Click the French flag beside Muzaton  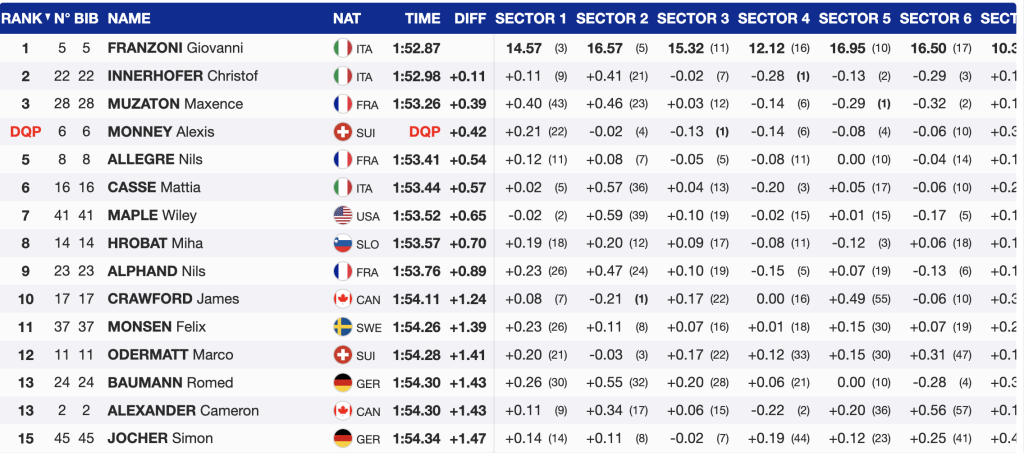click(x=342, y=104)
